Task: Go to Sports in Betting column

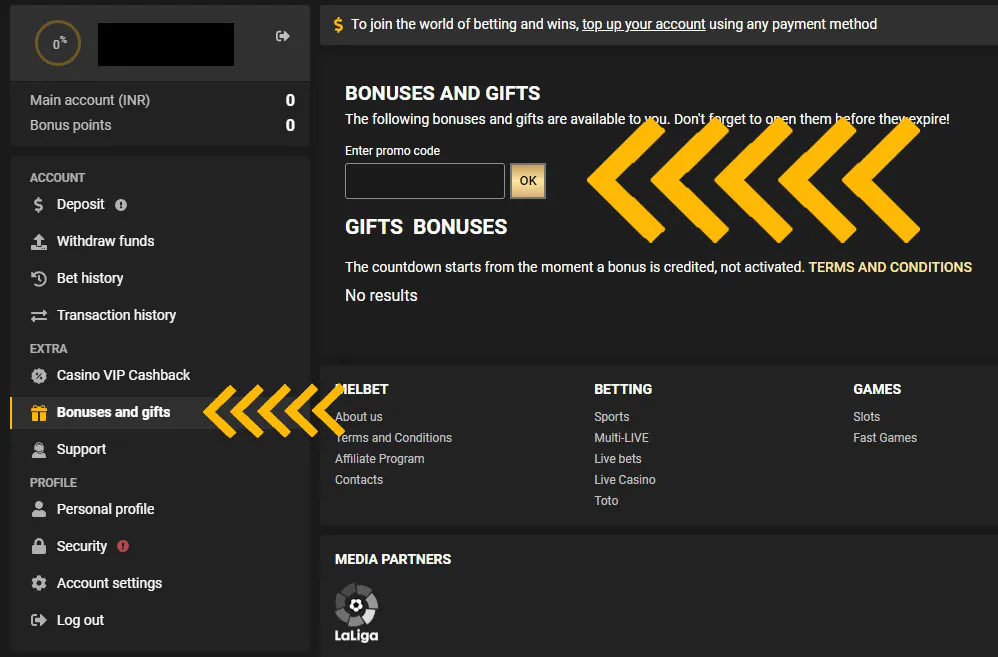Action: [612, 417]
